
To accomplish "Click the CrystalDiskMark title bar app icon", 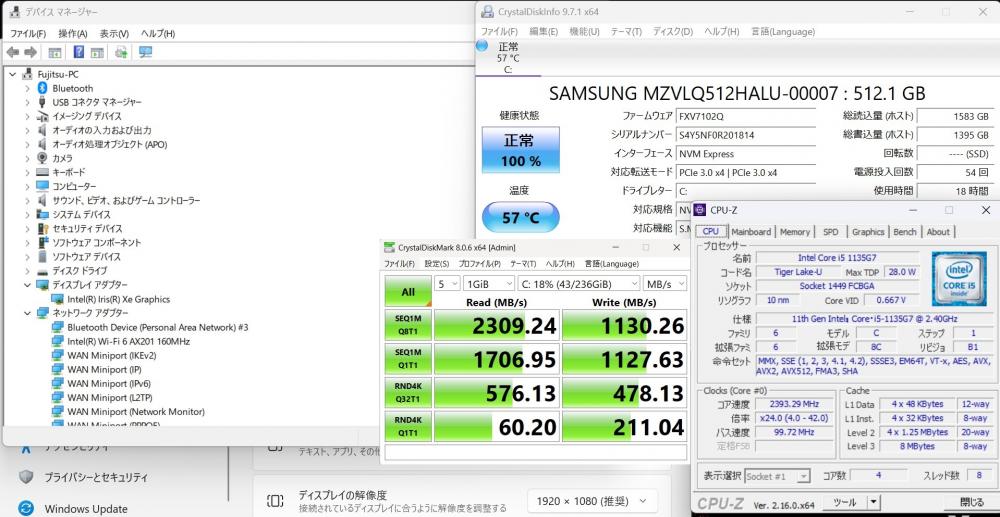I will coord(389,247).
